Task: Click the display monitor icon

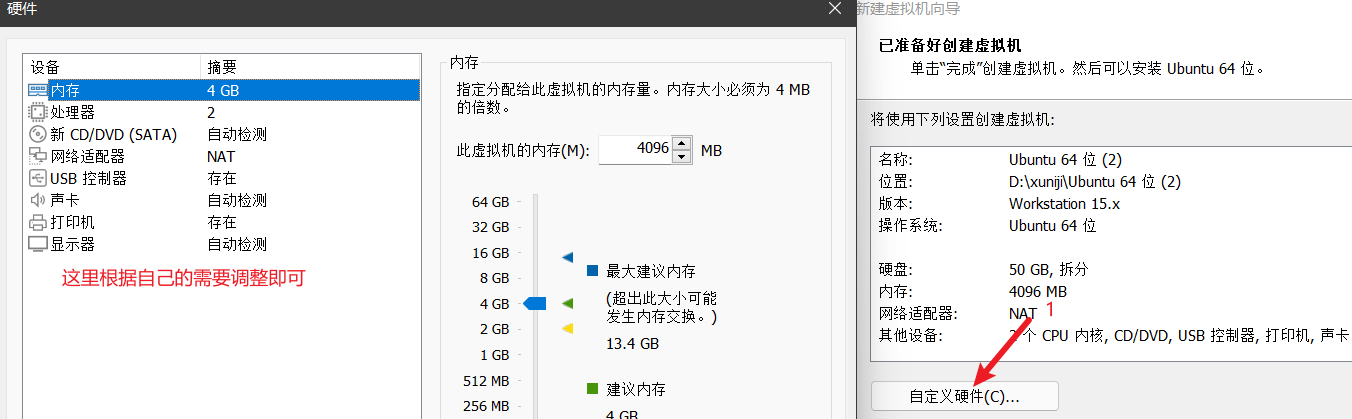Action: click(x=38, y=244)
